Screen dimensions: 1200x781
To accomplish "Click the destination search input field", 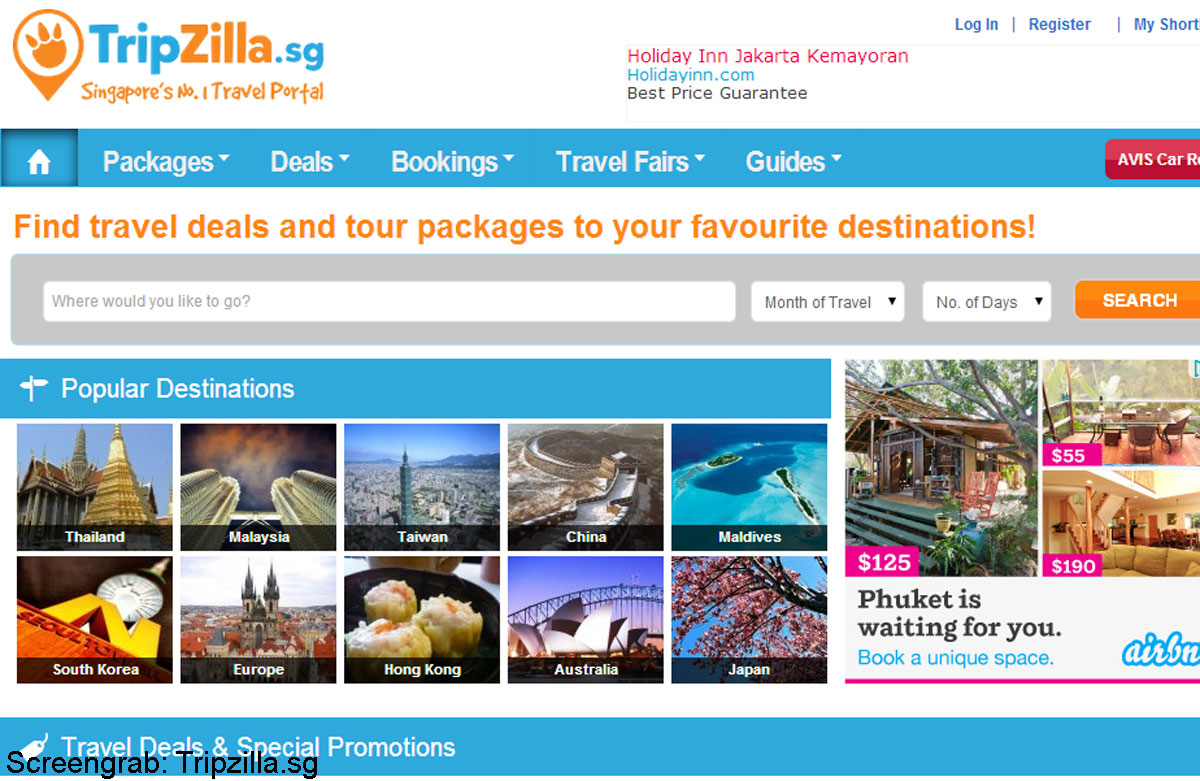I will pos(389,301).
